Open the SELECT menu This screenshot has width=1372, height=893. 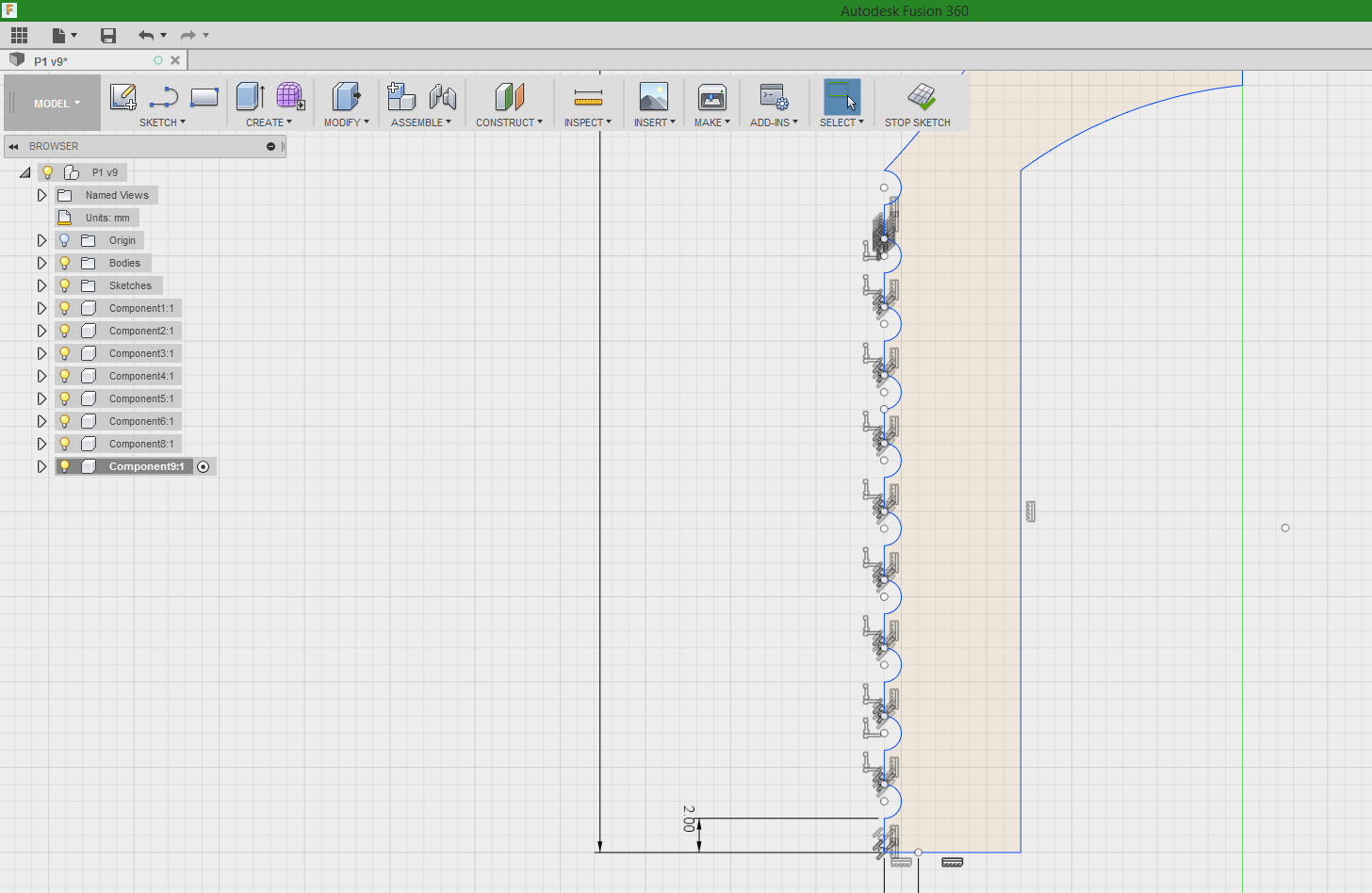point(841,122)
